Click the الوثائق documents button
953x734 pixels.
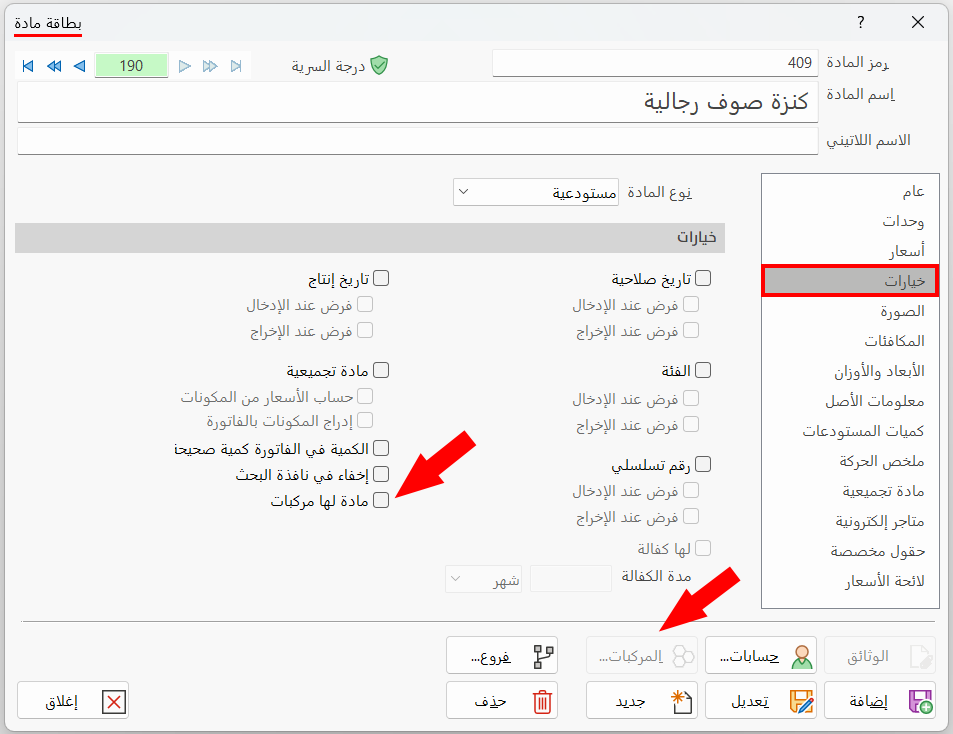[x=879, y=656]
